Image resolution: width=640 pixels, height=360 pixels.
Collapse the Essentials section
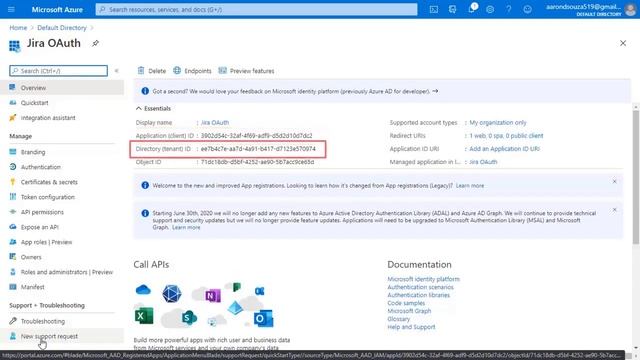coord(153,108)
